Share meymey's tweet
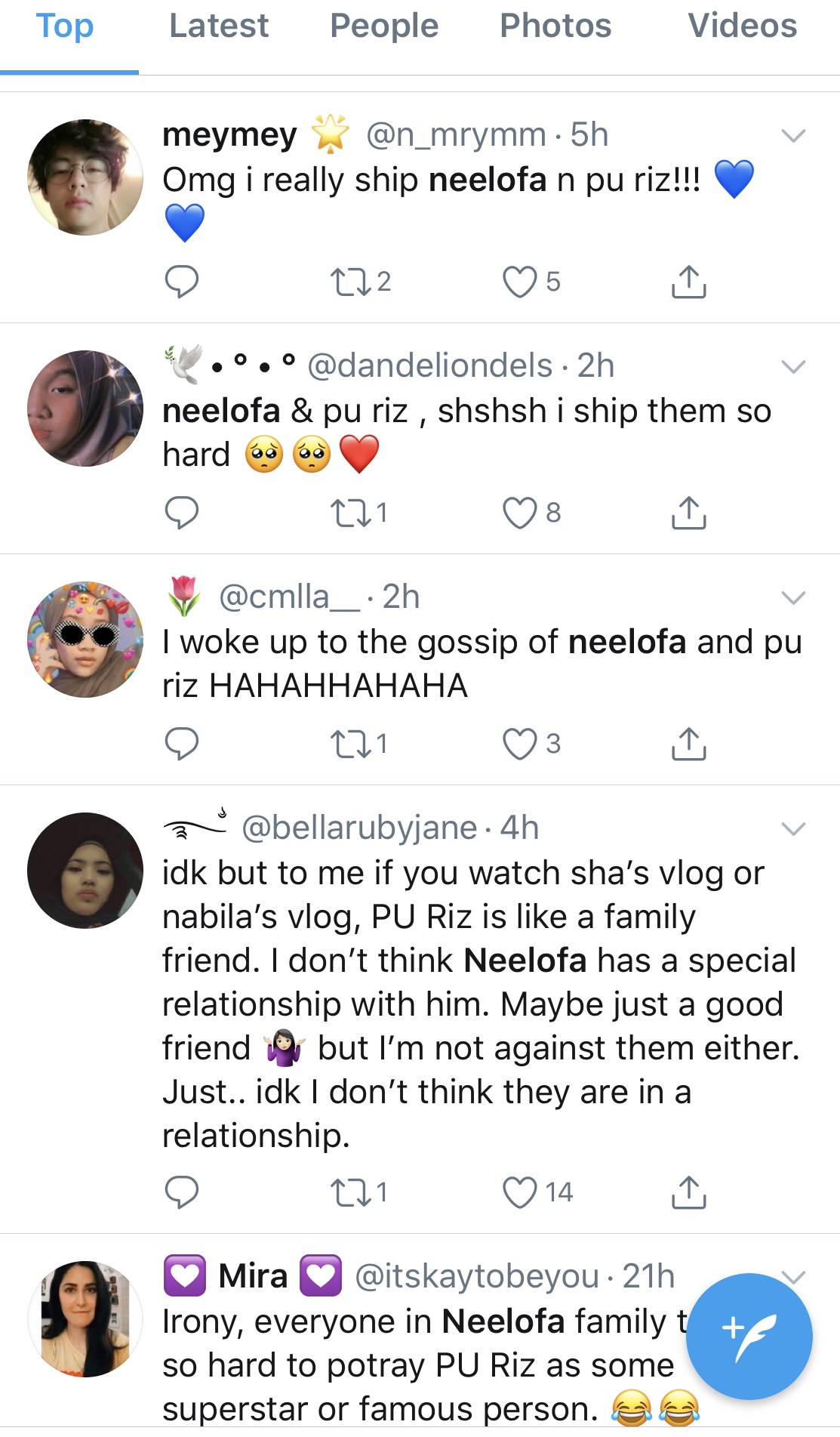Viewport: 840px width, 1437px height. (x=688, y=282)
